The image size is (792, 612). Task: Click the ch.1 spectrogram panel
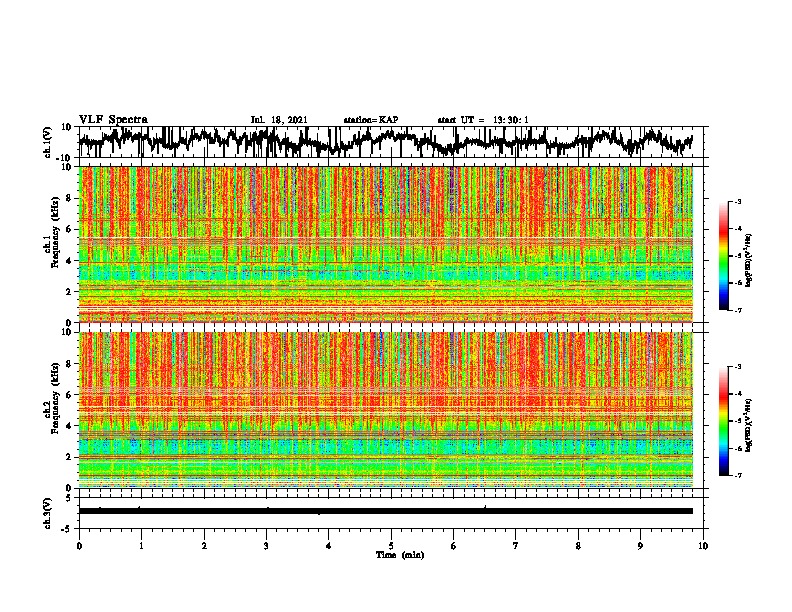(x=385, y=244)
